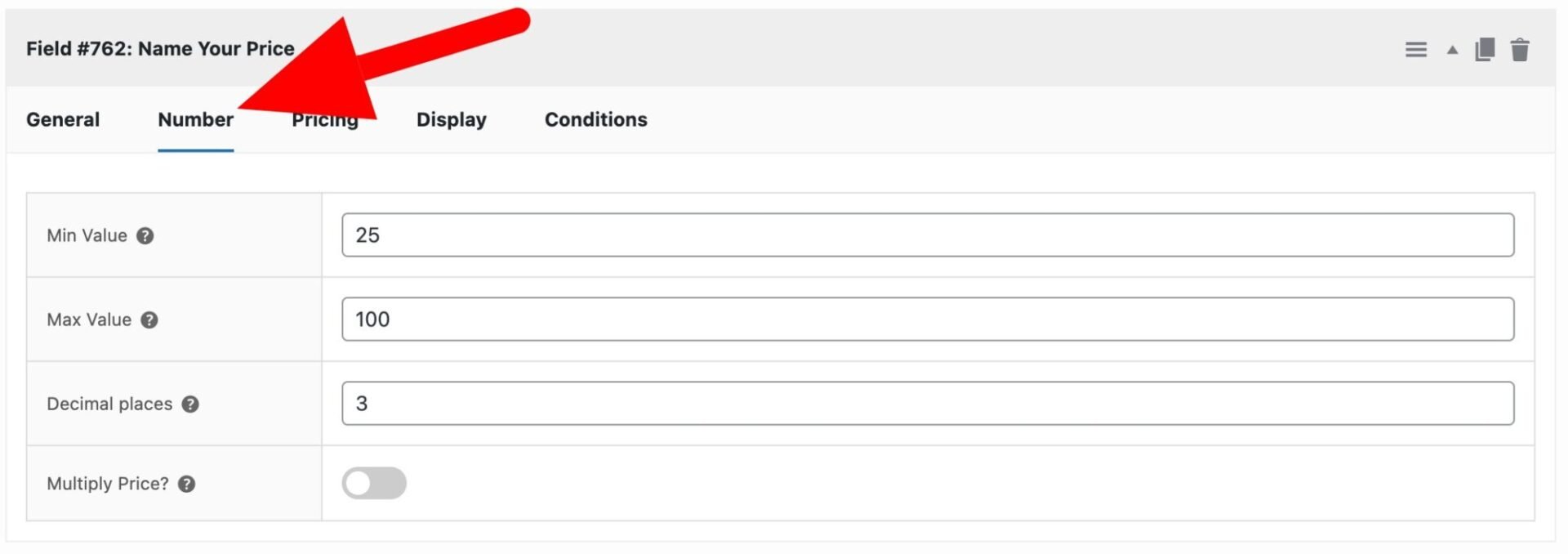Collapse Field #762 with the up arrow
Viewport: 1568px width, 554px height.
(1451, 49)
